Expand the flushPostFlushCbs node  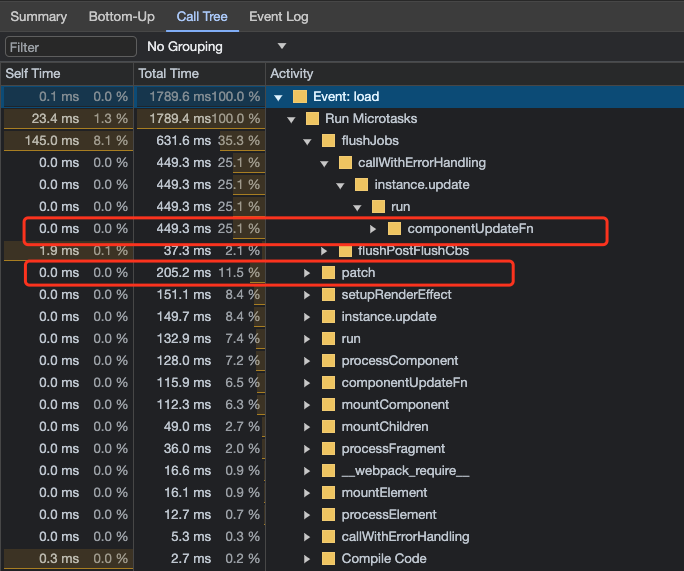click(x=324, y=251)
